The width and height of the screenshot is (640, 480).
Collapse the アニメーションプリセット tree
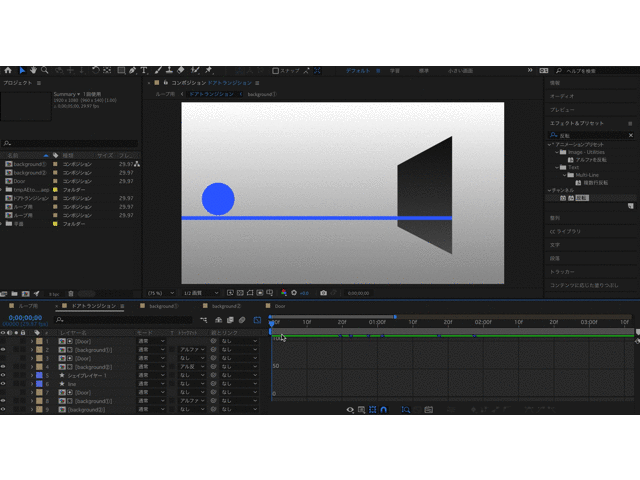[550, 144]
